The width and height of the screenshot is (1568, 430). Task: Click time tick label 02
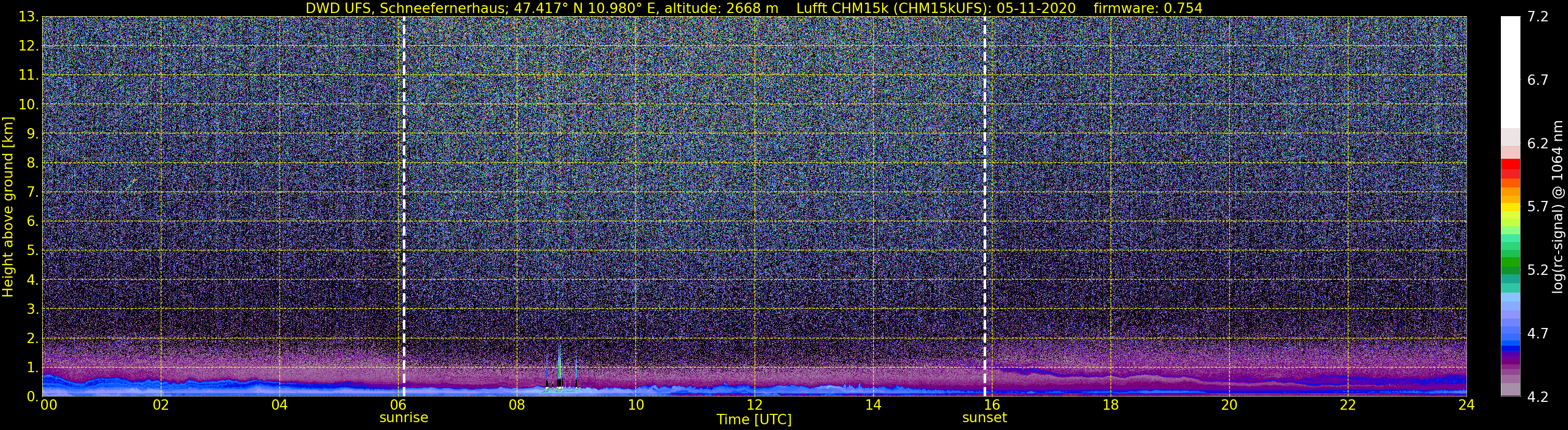[x=161, y=404]
